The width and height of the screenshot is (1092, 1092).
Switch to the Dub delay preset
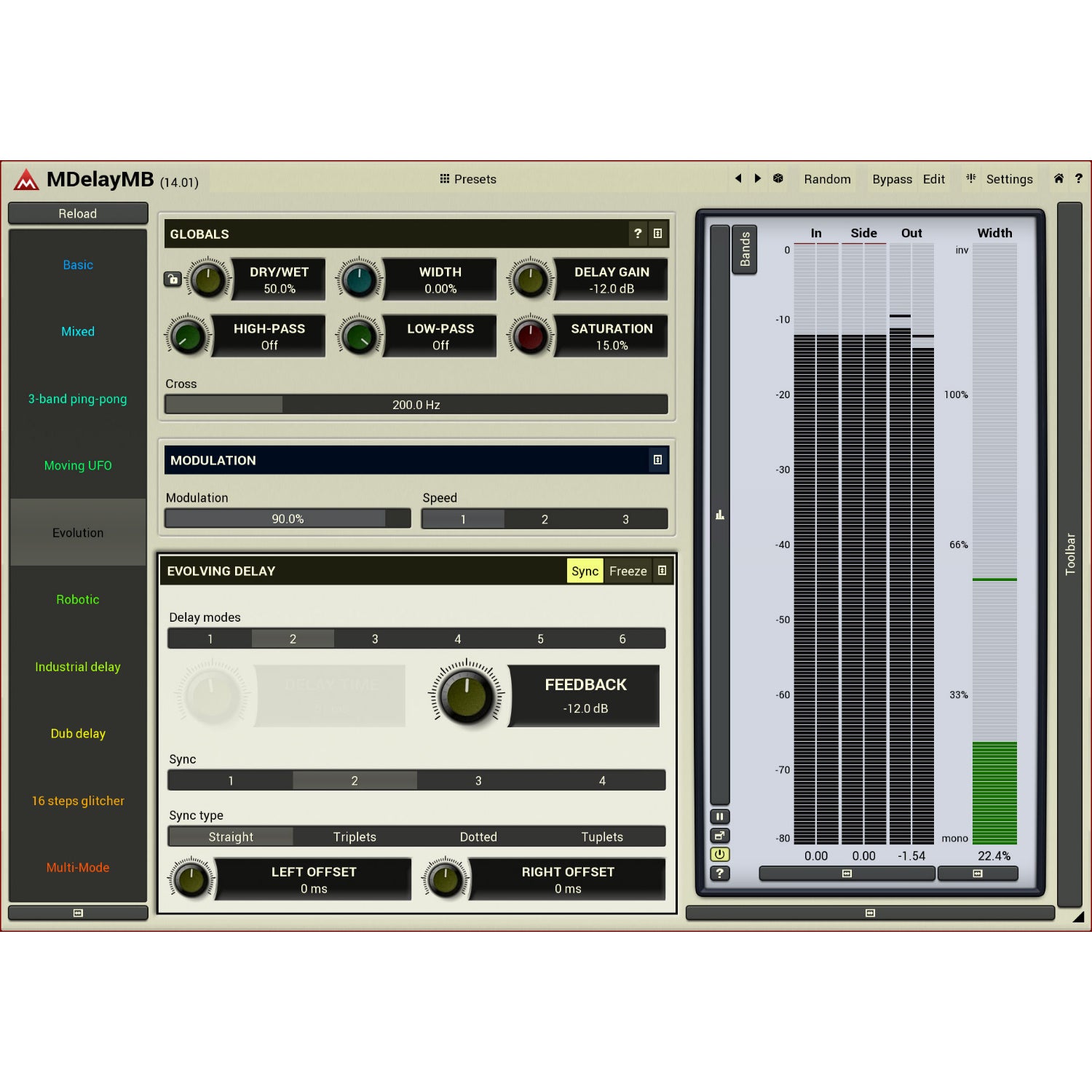78,734
